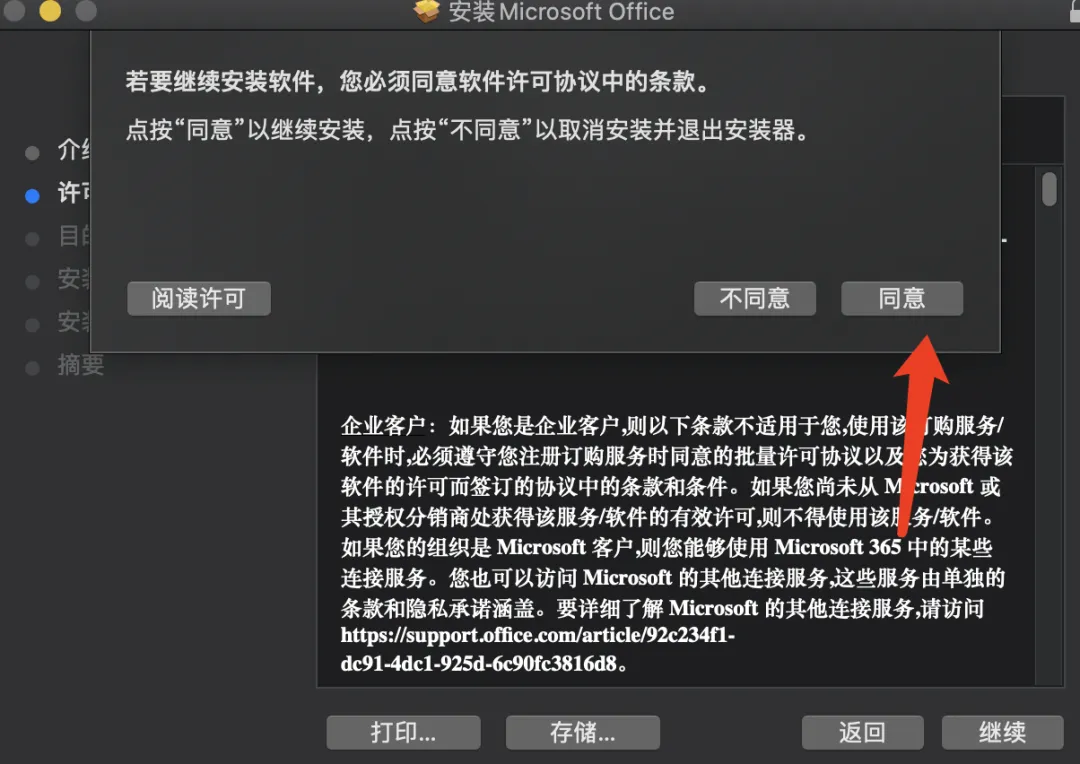Click the 打印... (Print) button

[x=403, y=732]
